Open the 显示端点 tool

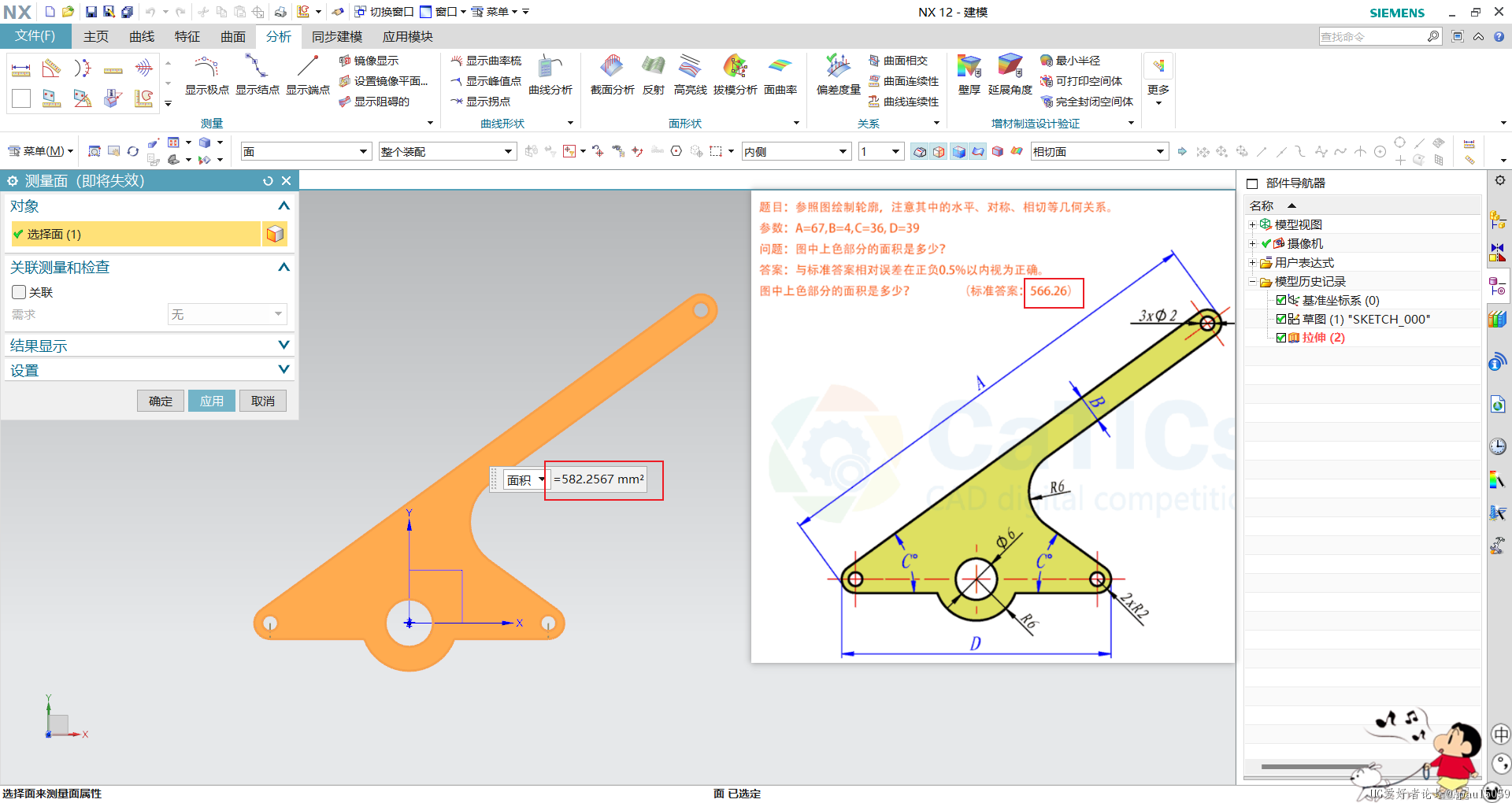(x=307, y=75)
